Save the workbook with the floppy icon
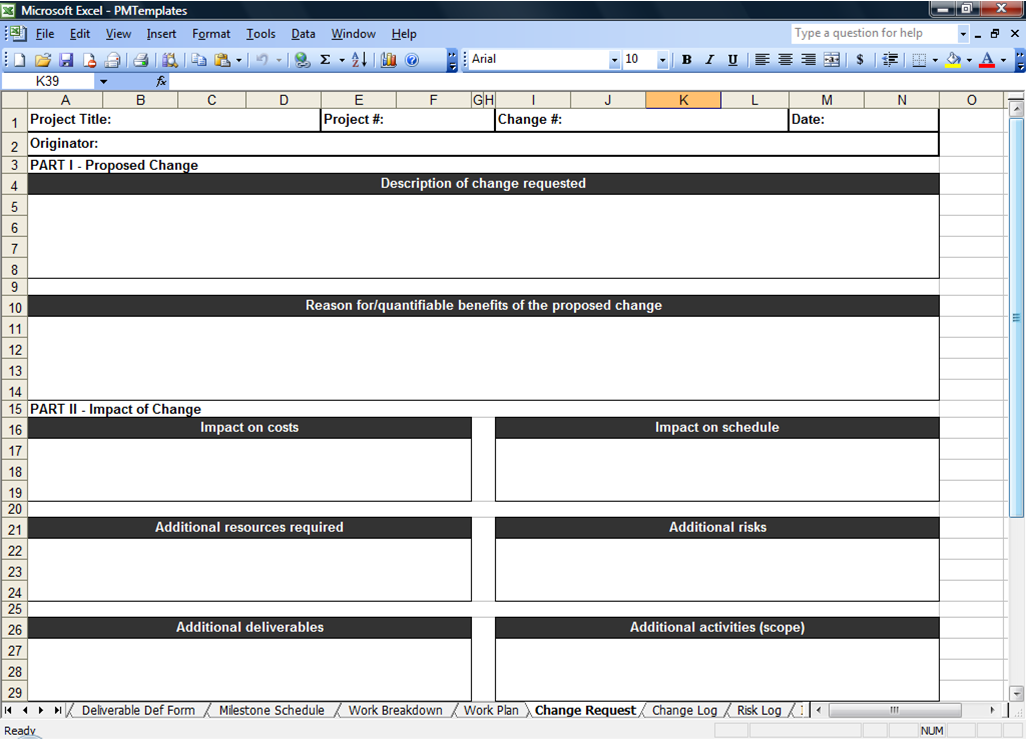1026x739 pixels. 66,60
